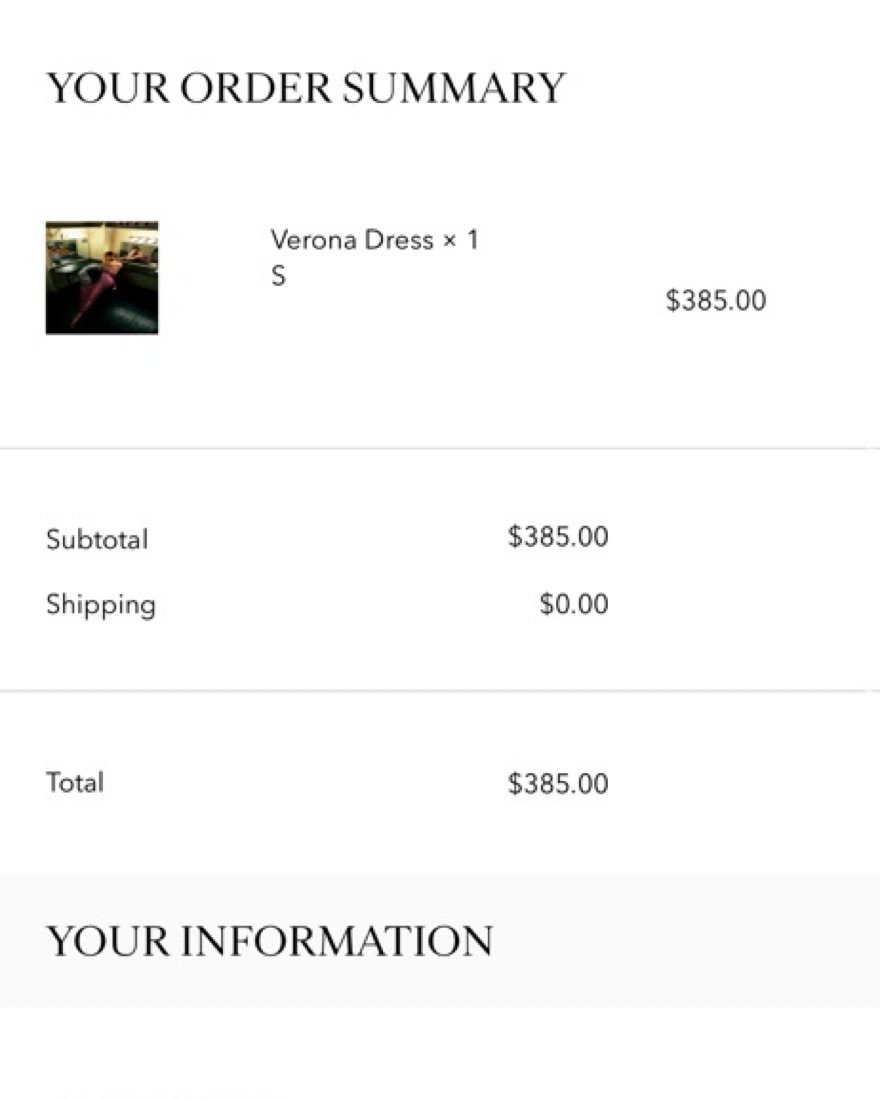This screenshot has height=1099, width=880.
Task: Select the size "S" label under product
Action: pos(278,276)
